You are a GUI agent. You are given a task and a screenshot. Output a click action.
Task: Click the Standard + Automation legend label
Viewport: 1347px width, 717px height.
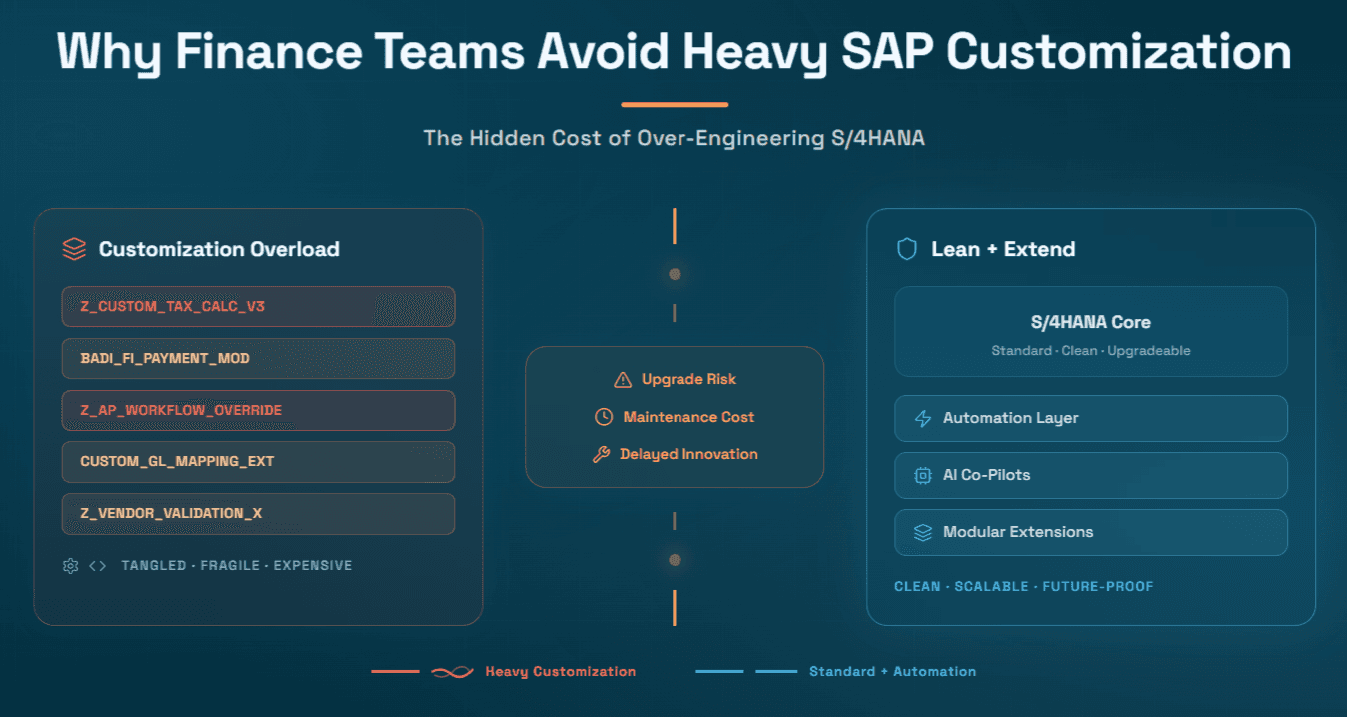[x=893, y=672]
